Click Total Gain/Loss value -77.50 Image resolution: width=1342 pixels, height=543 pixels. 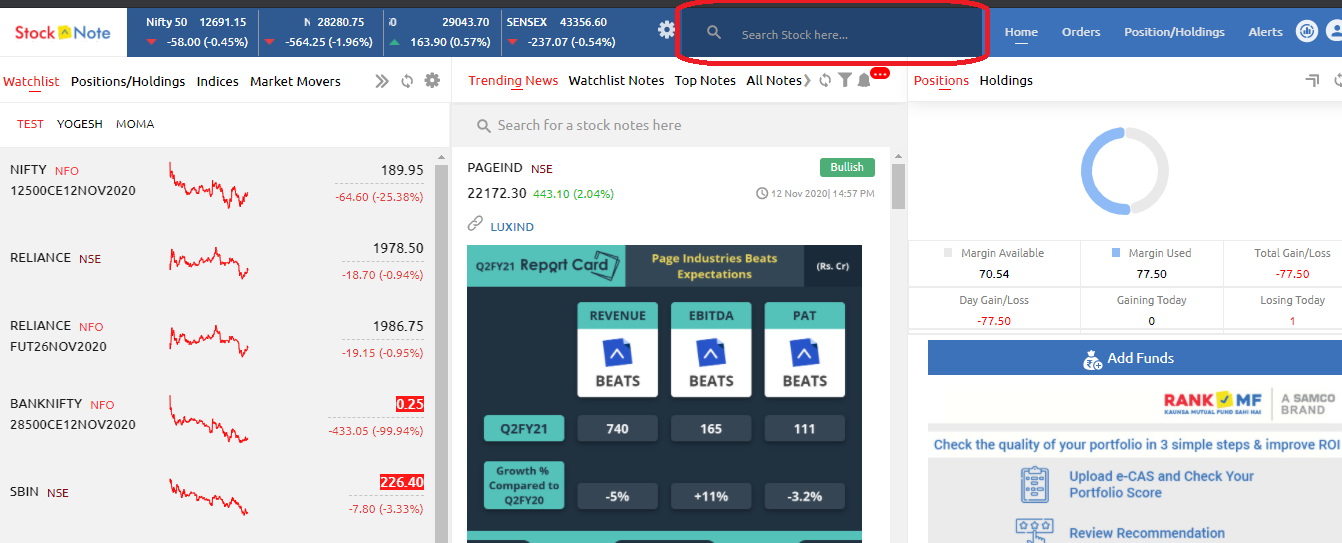click(x=1292, y=273)
